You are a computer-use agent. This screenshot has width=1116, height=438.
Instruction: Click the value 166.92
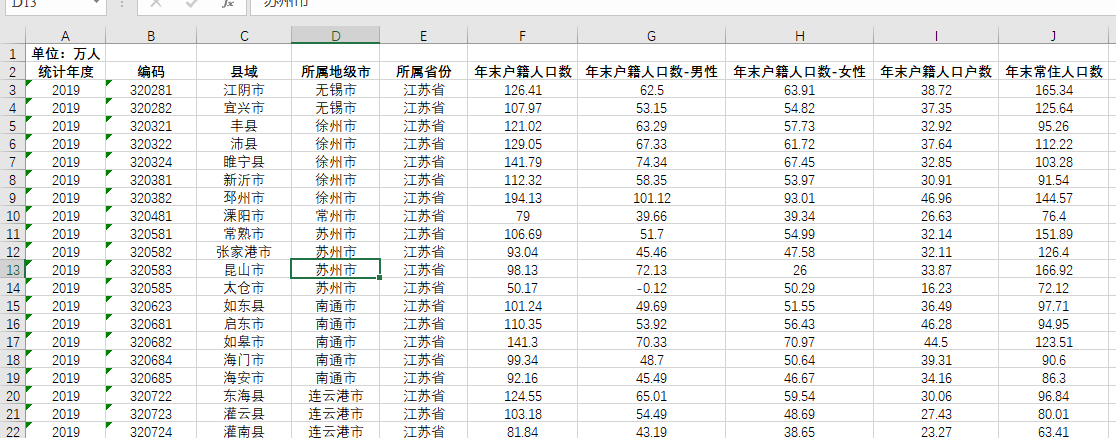[1053, 270]
